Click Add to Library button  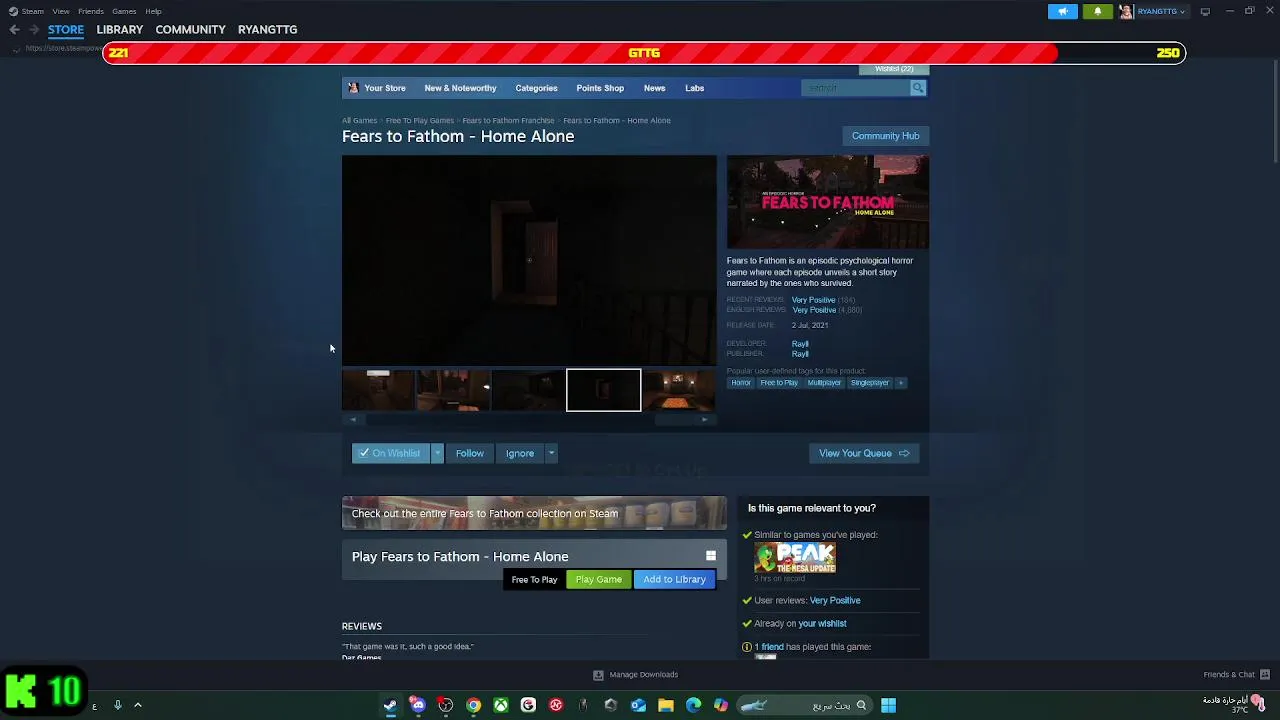click(675, 579)
